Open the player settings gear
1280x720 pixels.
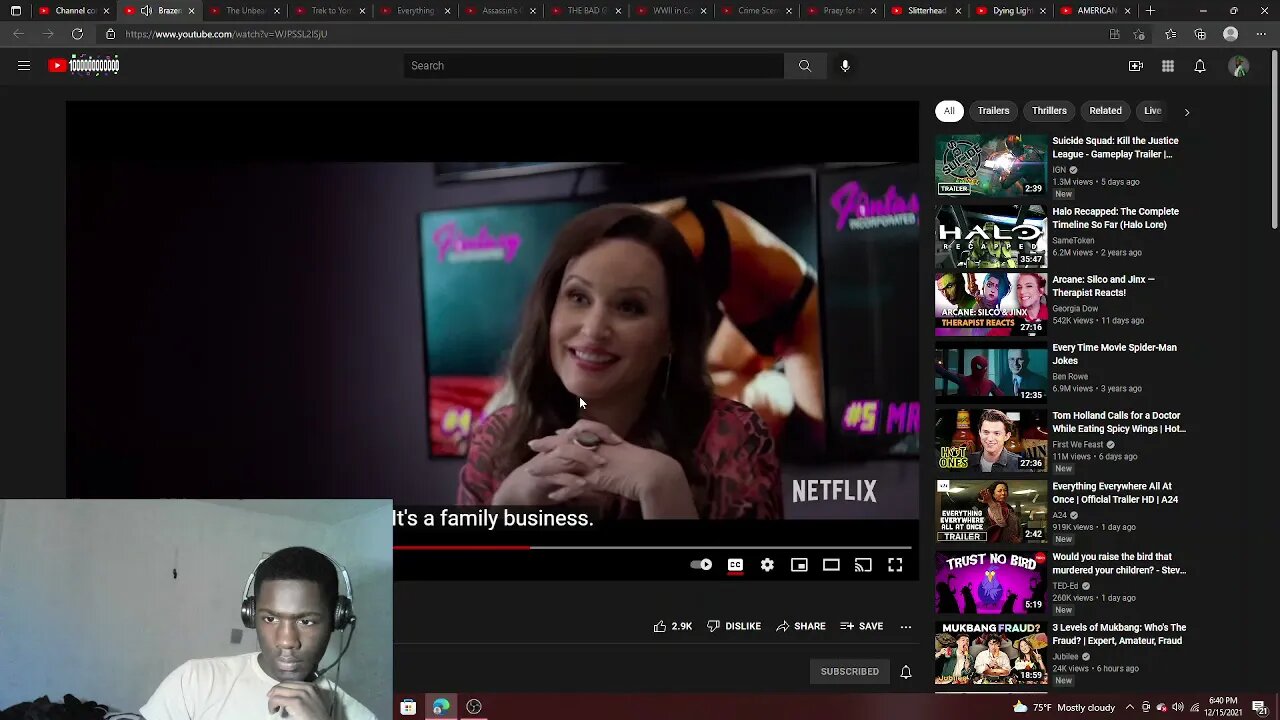pos(767,565)
